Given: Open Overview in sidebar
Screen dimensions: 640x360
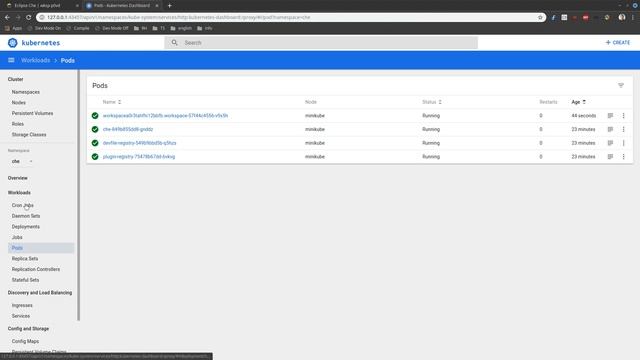Looking at the screenshot, I should coord(18,178).
